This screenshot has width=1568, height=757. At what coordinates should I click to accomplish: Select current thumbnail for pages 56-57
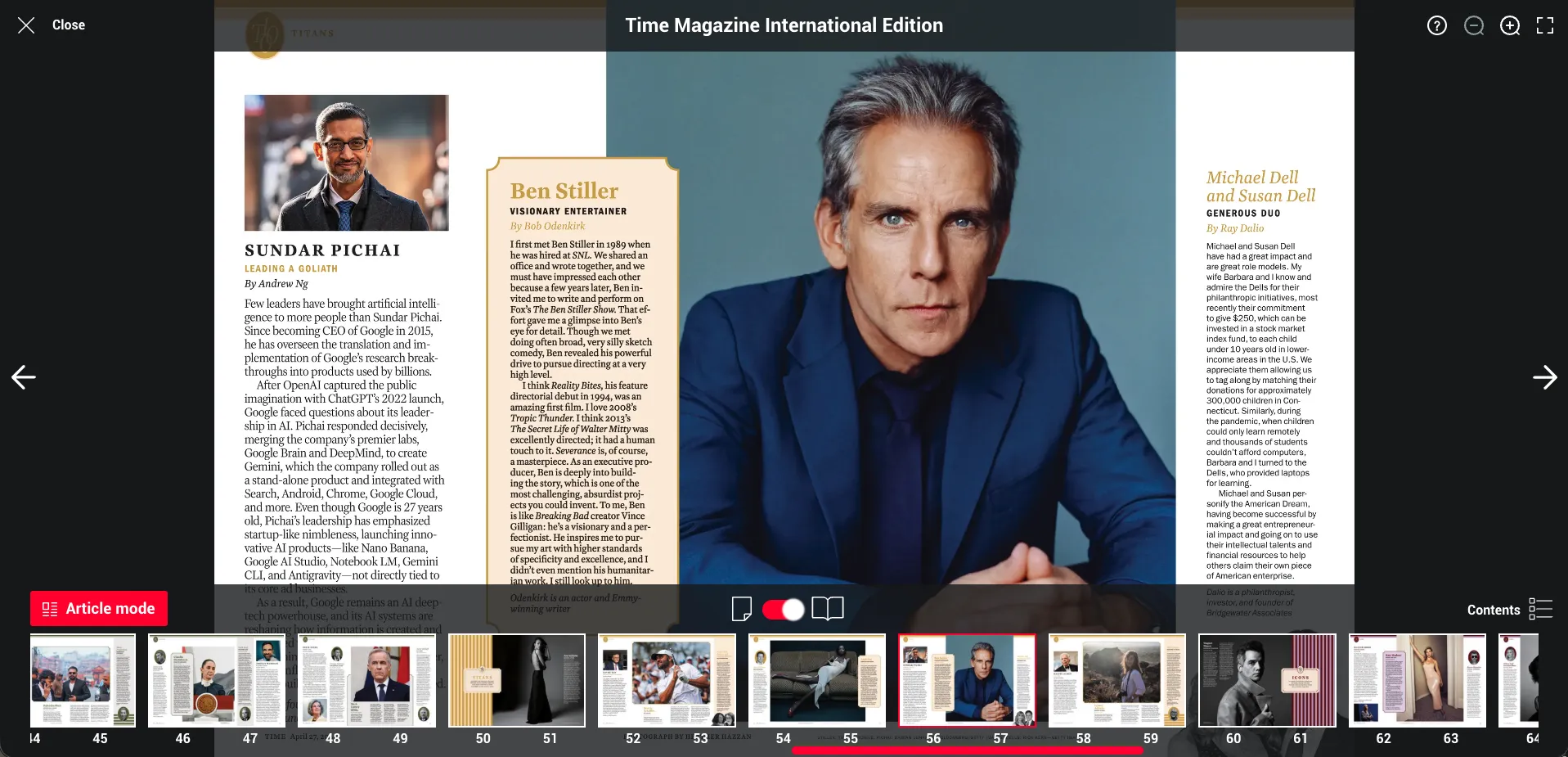pyautogui.click(x=967, y=680)
